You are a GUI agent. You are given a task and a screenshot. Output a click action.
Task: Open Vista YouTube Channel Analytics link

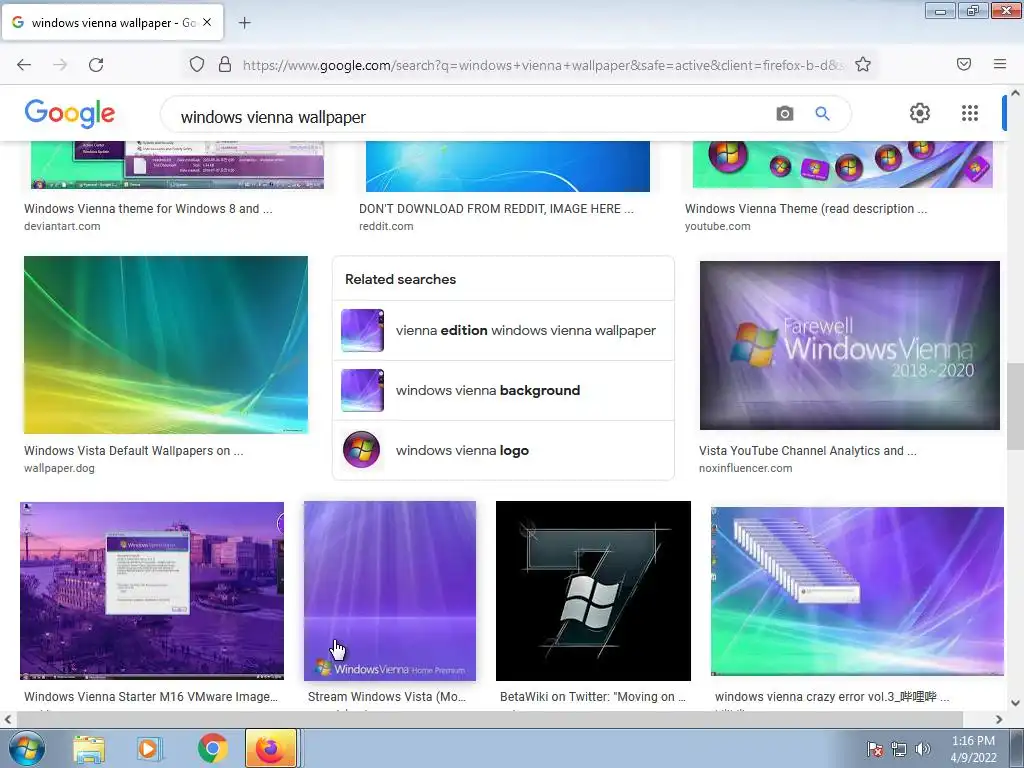point(808,451)
